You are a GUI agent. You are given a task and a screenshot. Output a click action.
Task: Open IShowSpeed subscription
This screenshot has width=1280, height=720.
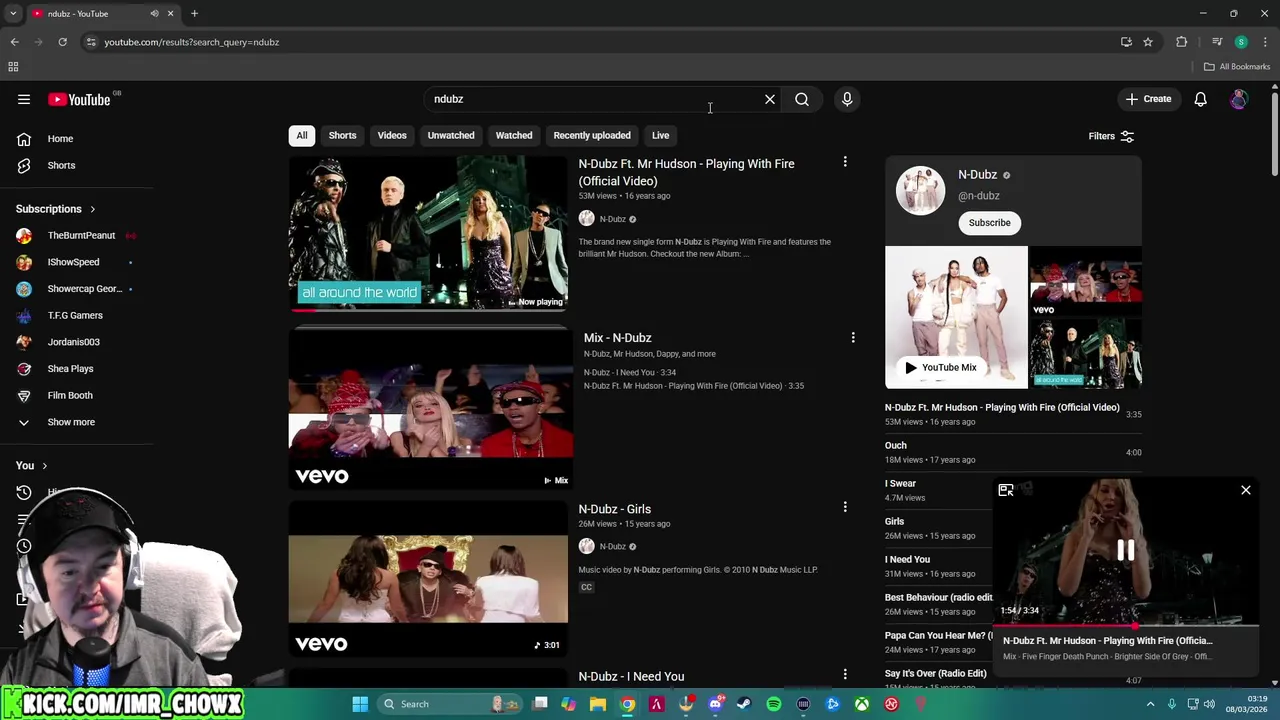coord(76,262)
